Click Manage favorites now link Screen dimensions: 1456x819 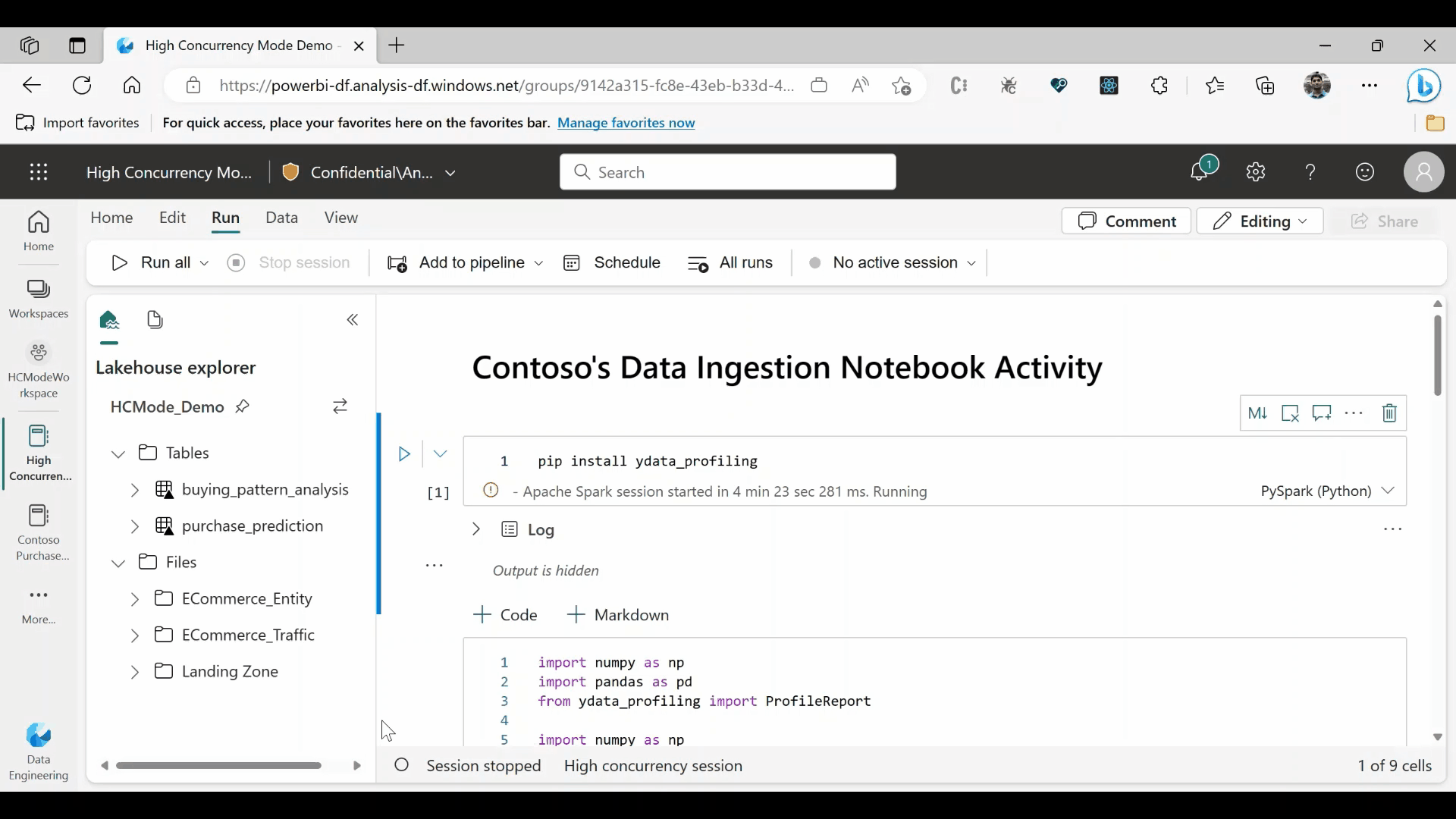(626, 123)
